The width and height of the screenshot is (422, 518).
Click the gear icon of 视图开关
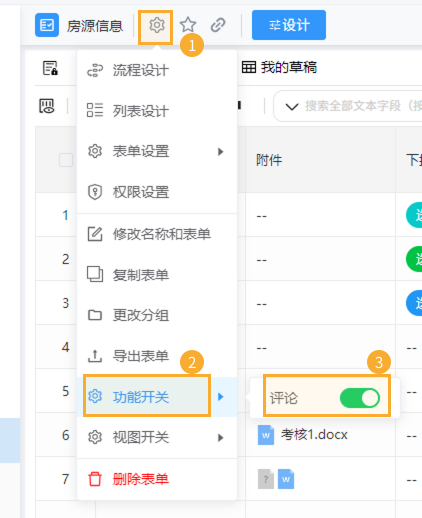[x=95, y=437]
